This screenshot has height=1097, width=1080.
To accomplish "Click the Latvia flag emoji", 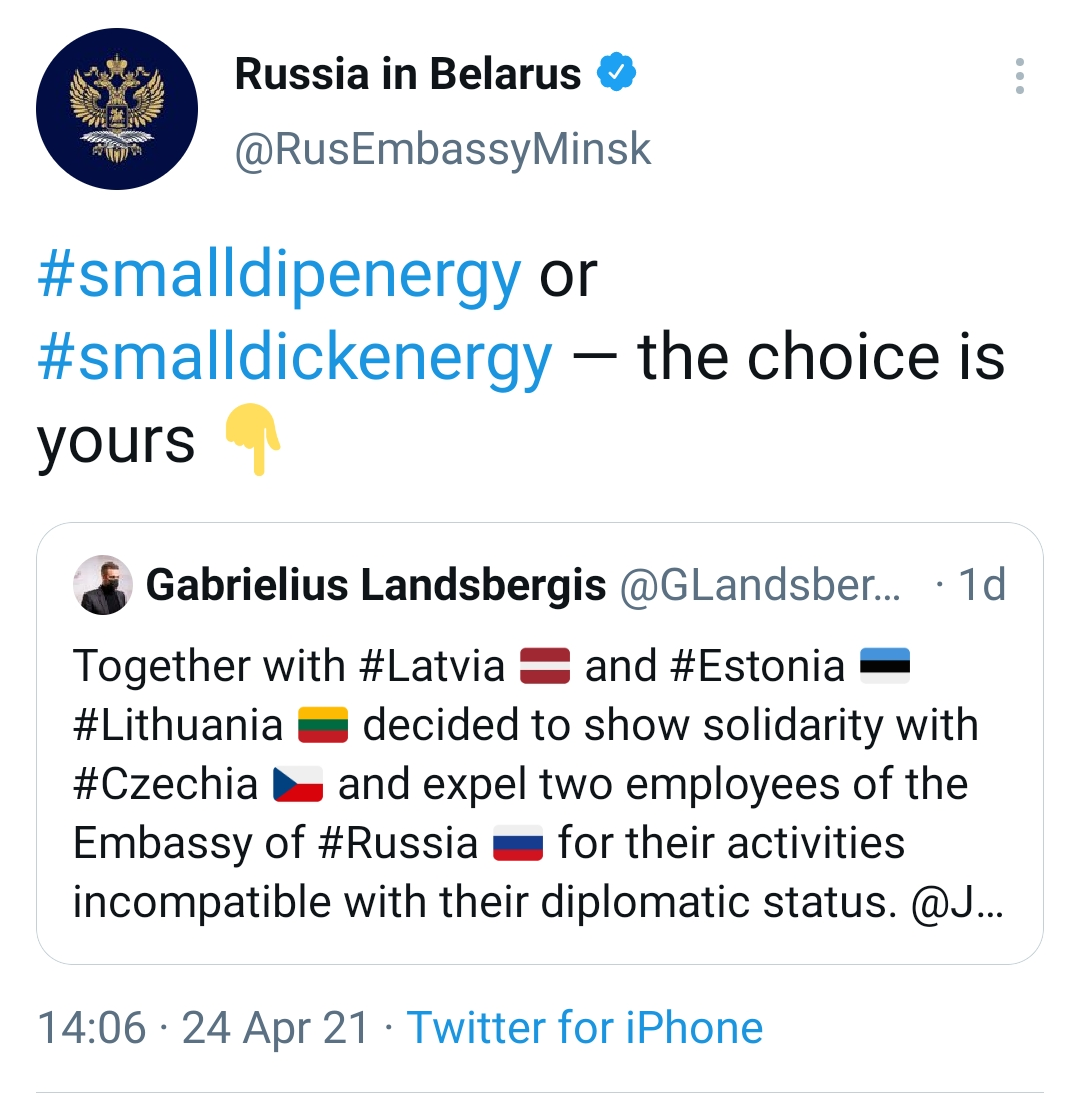I will (x=545, y=665).
